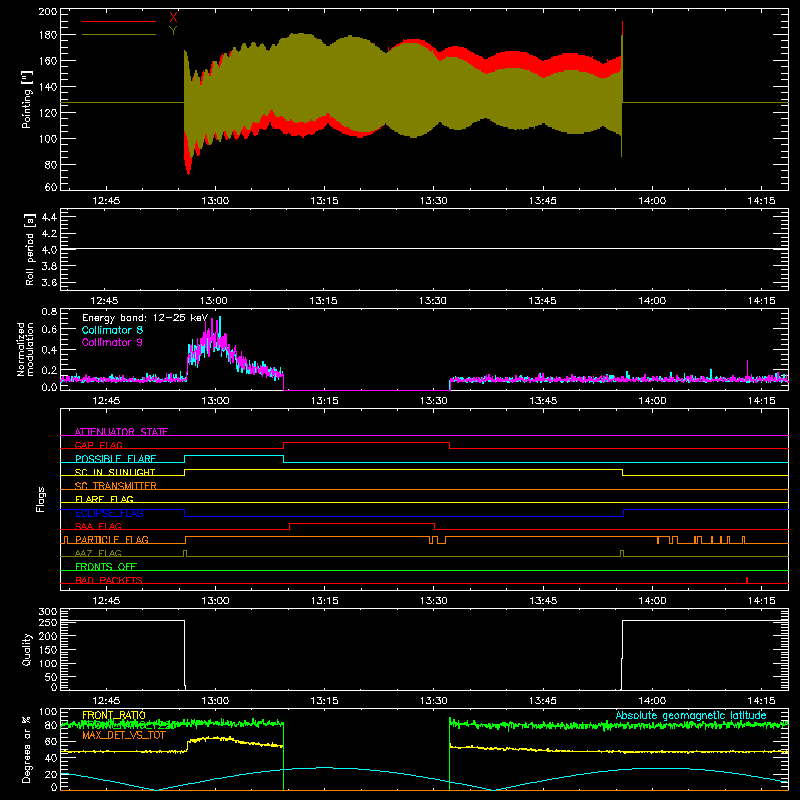Click the 300 tick on the Quality axis

[48, 612]
